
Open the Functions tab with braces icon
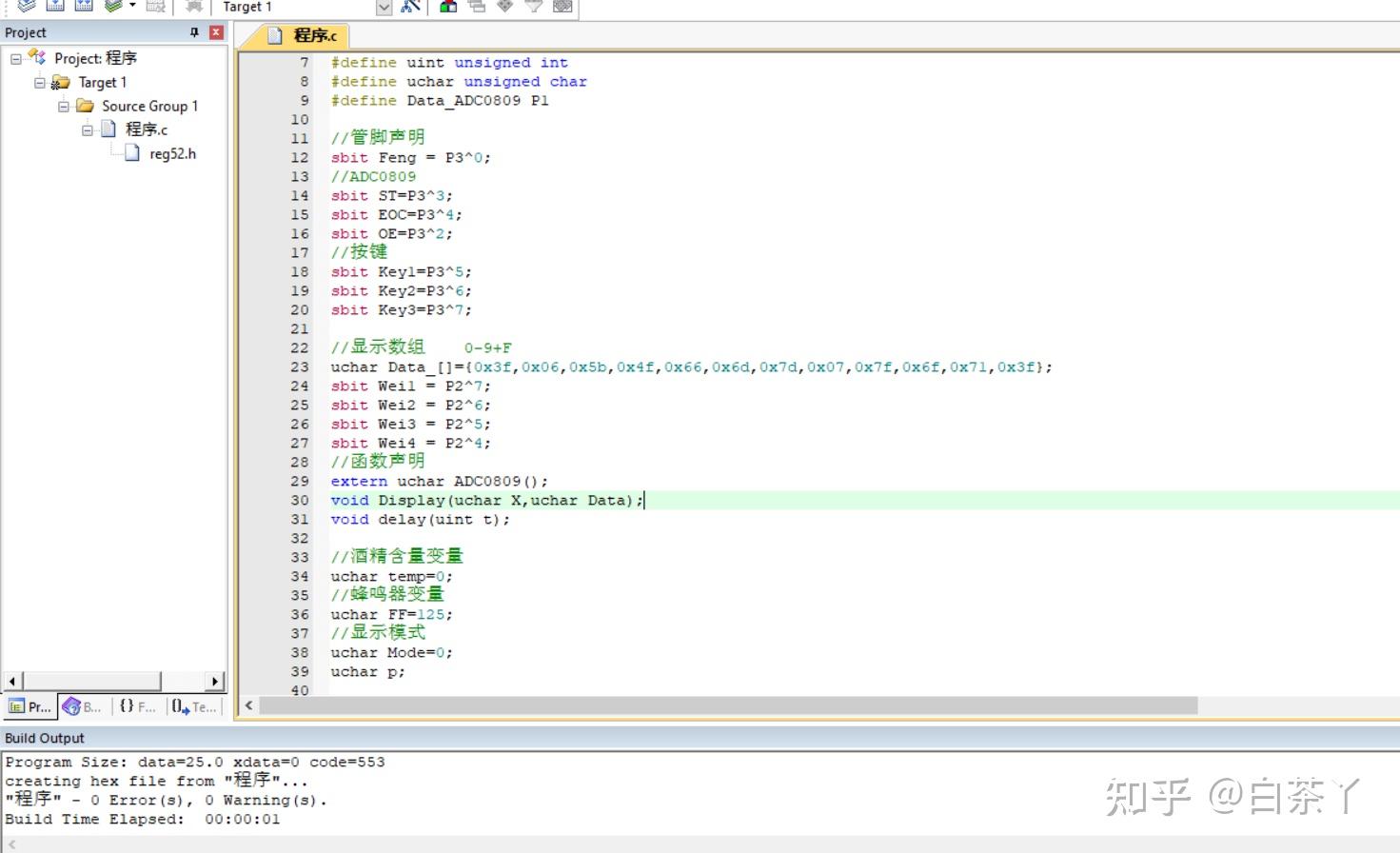pyautogui.click(x=135, y=706)
